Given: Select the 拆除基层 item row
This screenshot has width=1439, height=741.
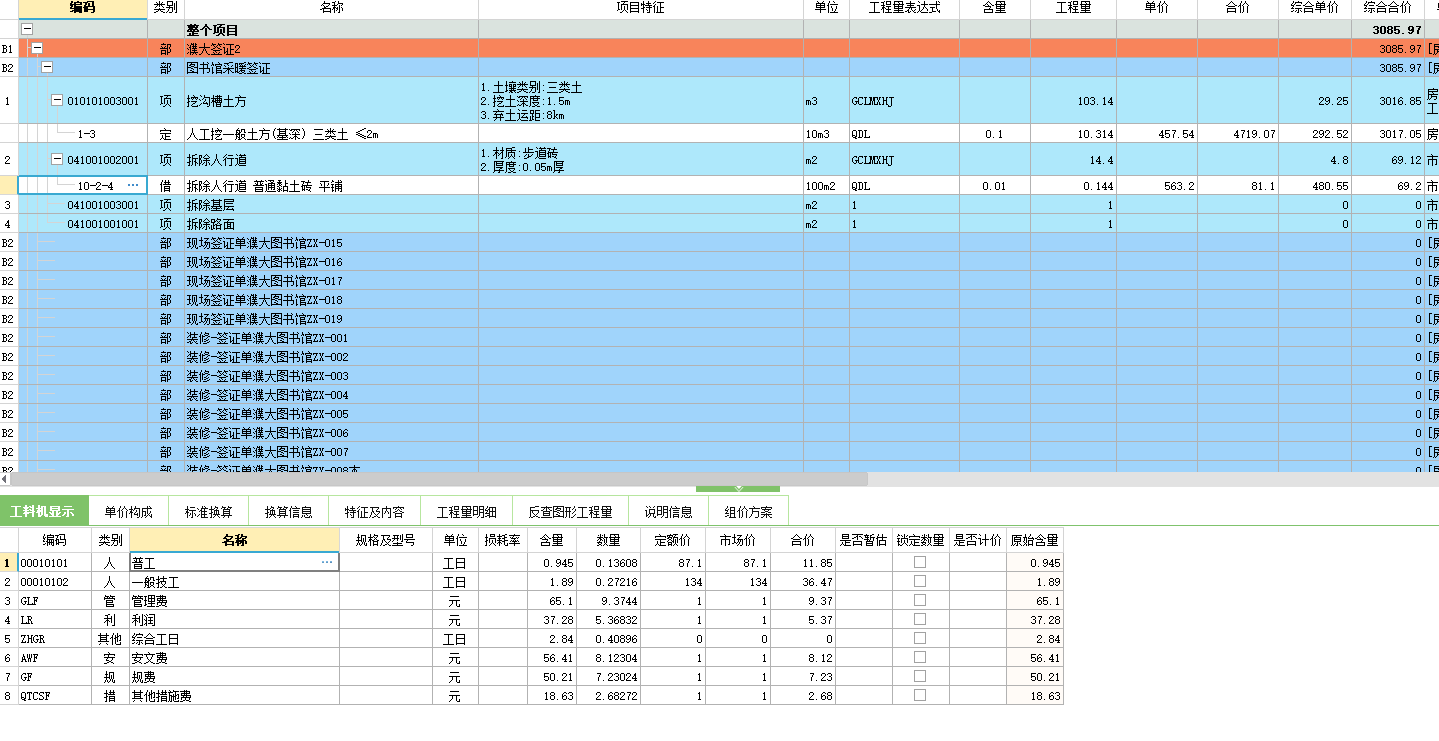Looking at the screenshot, I should pyautogui.click(x=720, y=205).
